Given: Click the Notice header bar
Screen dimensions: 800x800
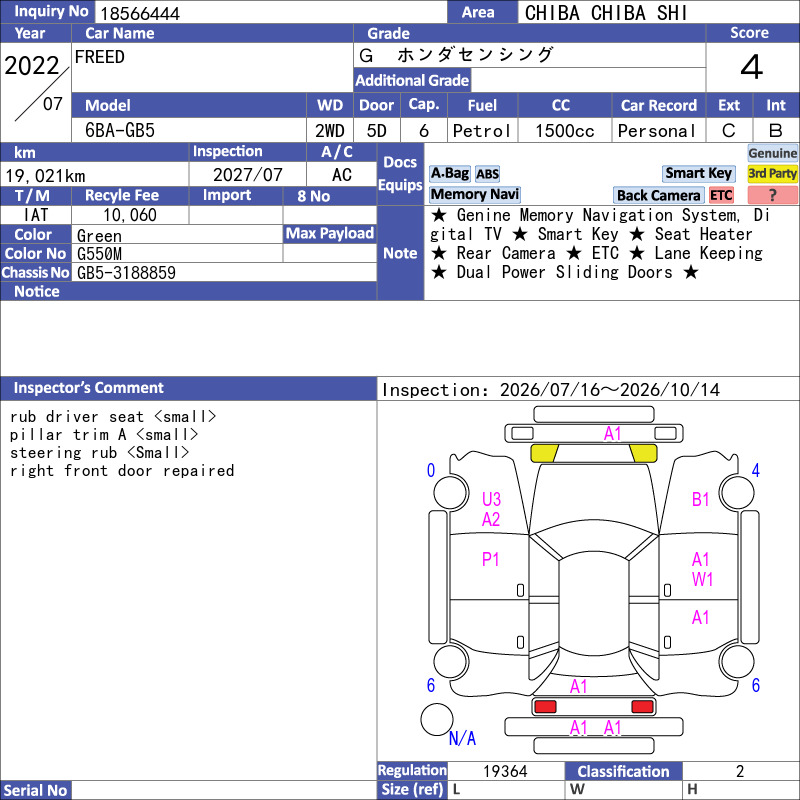Looking at the screenshot, I should tap(189, 291).
